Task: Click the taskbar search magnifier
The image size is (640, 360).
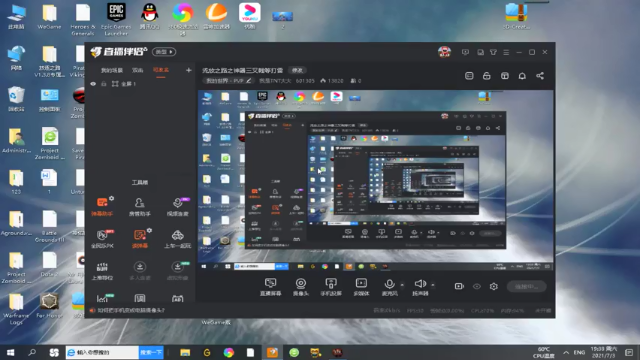Action: click(32, 352)
